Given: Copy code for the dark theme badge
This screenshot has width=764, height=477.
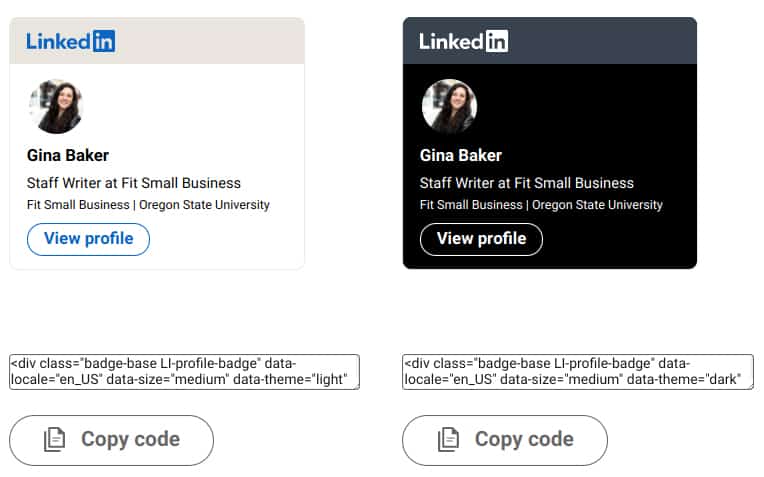Looking at the screenshot, I should click(505, 440).
